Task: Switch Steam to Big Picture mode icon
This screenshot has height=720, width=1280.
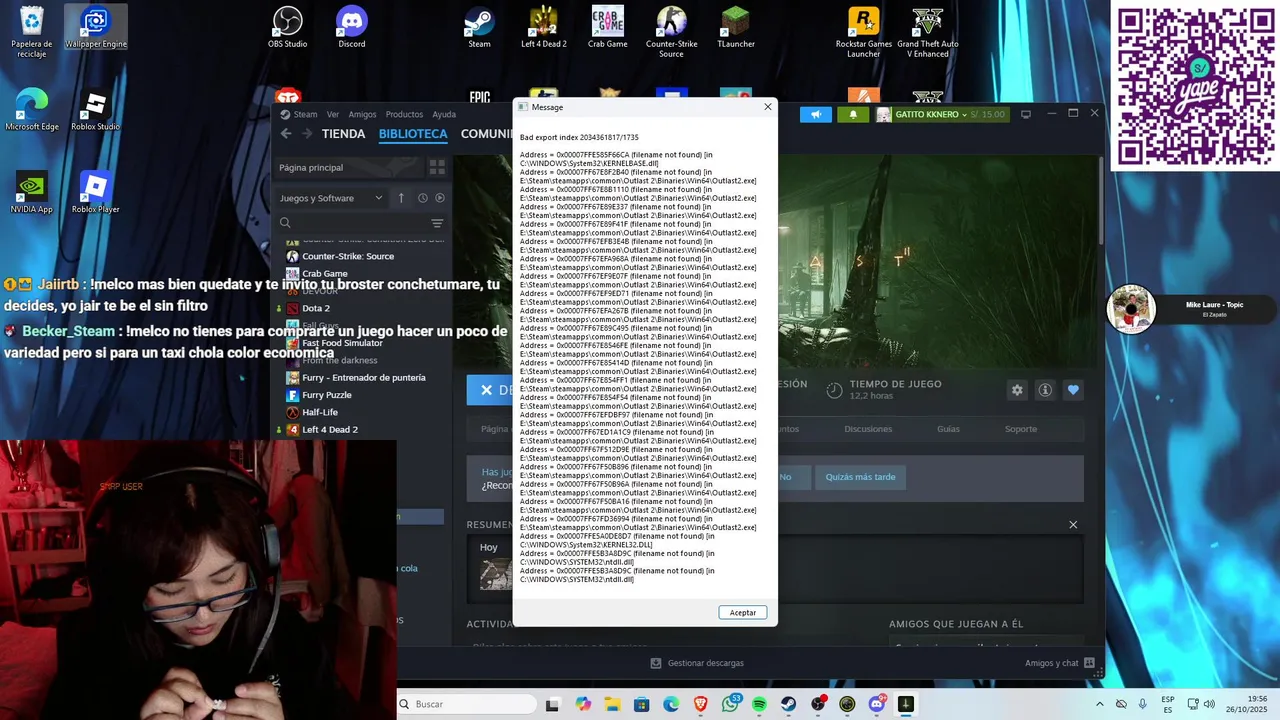Action: 1025,114
